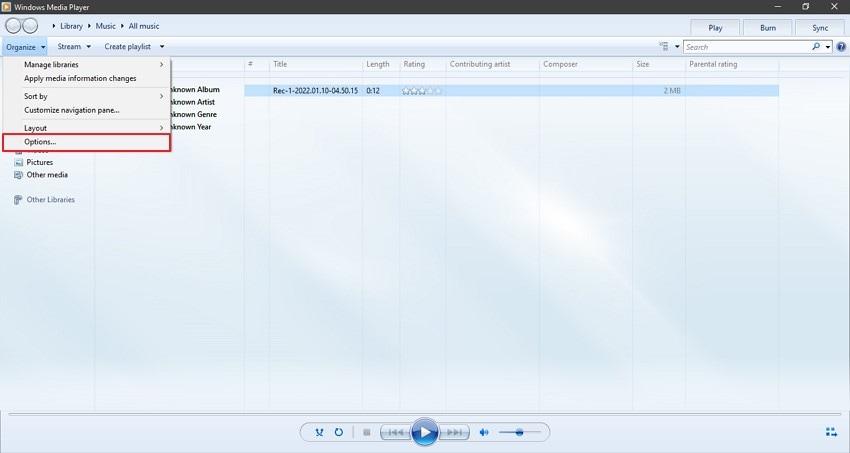Image resolution: width=850 pixels, height=453 pixels.
Task: Open the search options dropdown arrow
Action: pos(828,47)
